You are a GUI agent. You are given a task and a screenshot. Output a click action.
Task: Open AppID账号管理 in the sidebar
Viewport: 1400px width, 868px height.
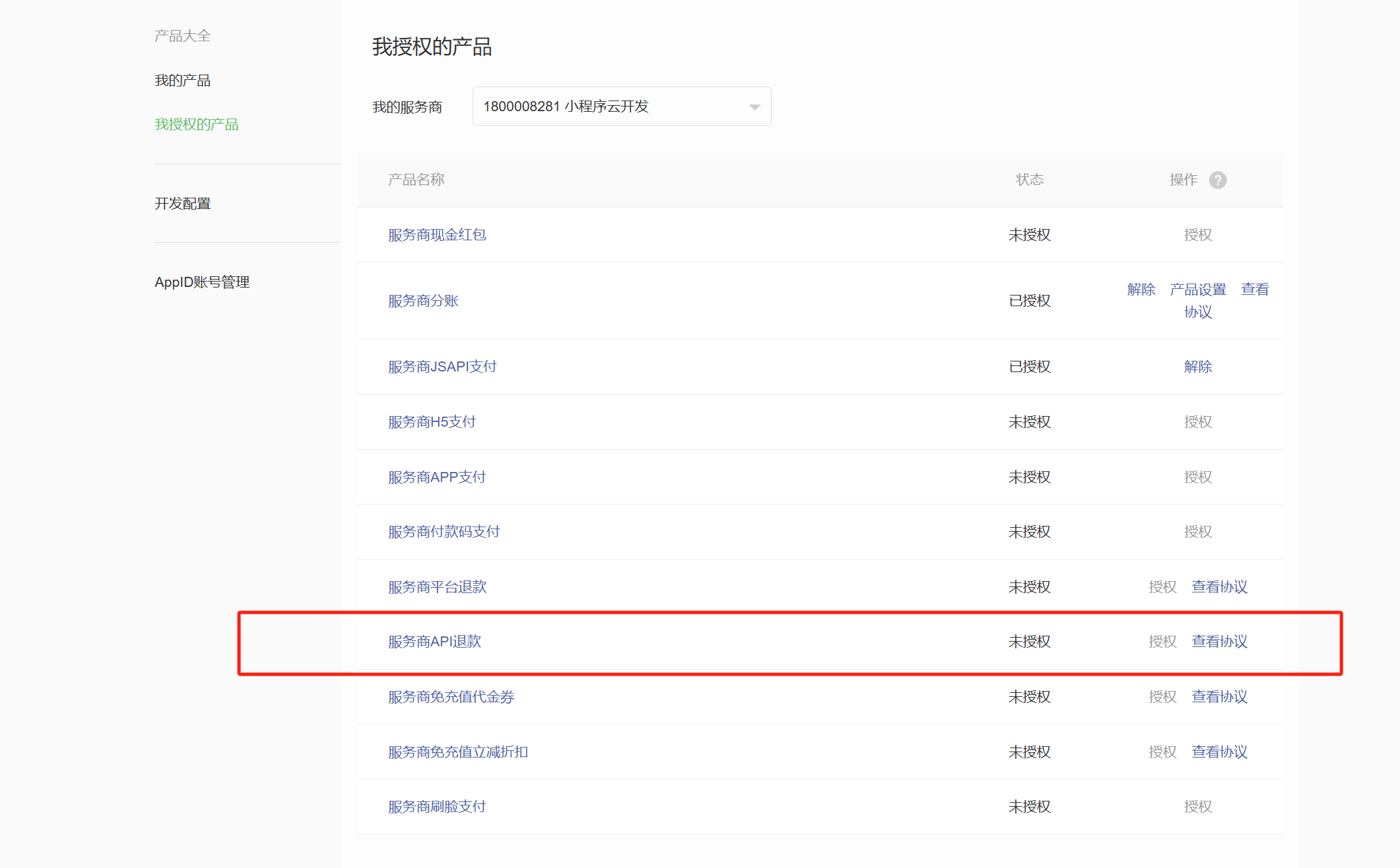202,282
